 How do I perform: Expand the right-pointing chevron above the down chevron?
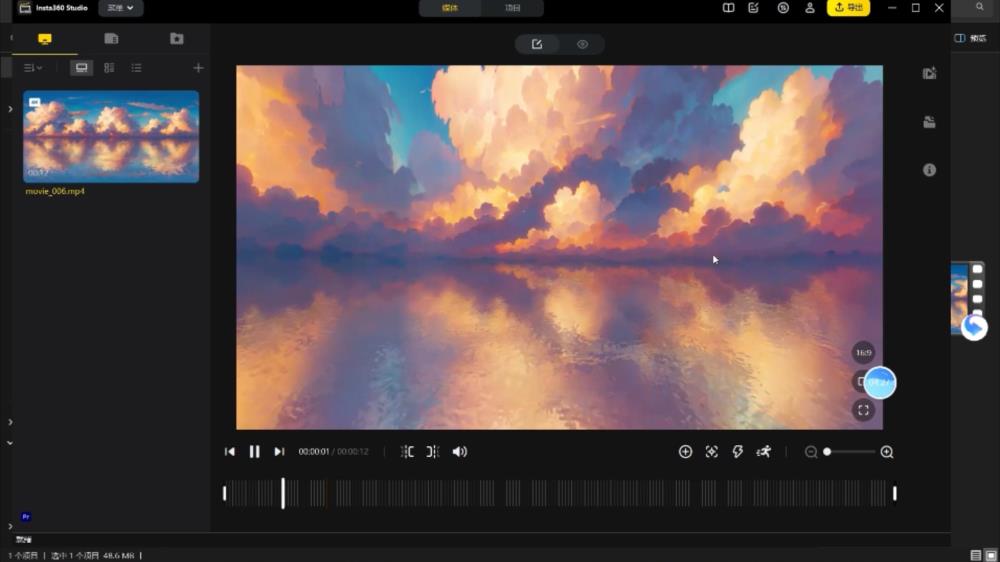pos(10,422)
